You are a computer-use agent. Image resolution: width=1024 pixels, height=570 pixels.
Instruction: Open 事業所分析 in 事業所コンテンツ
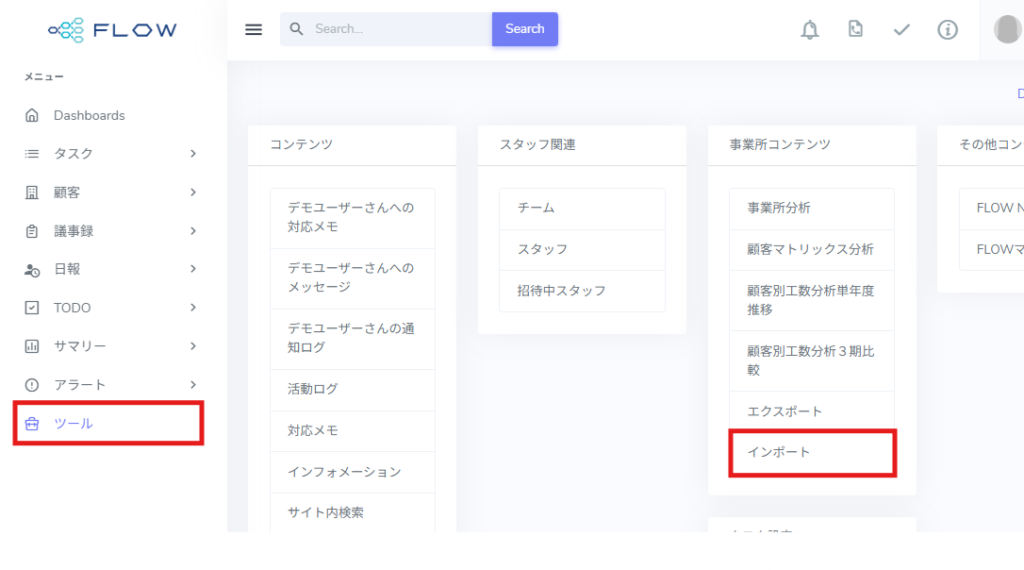(x=779, y=208)
